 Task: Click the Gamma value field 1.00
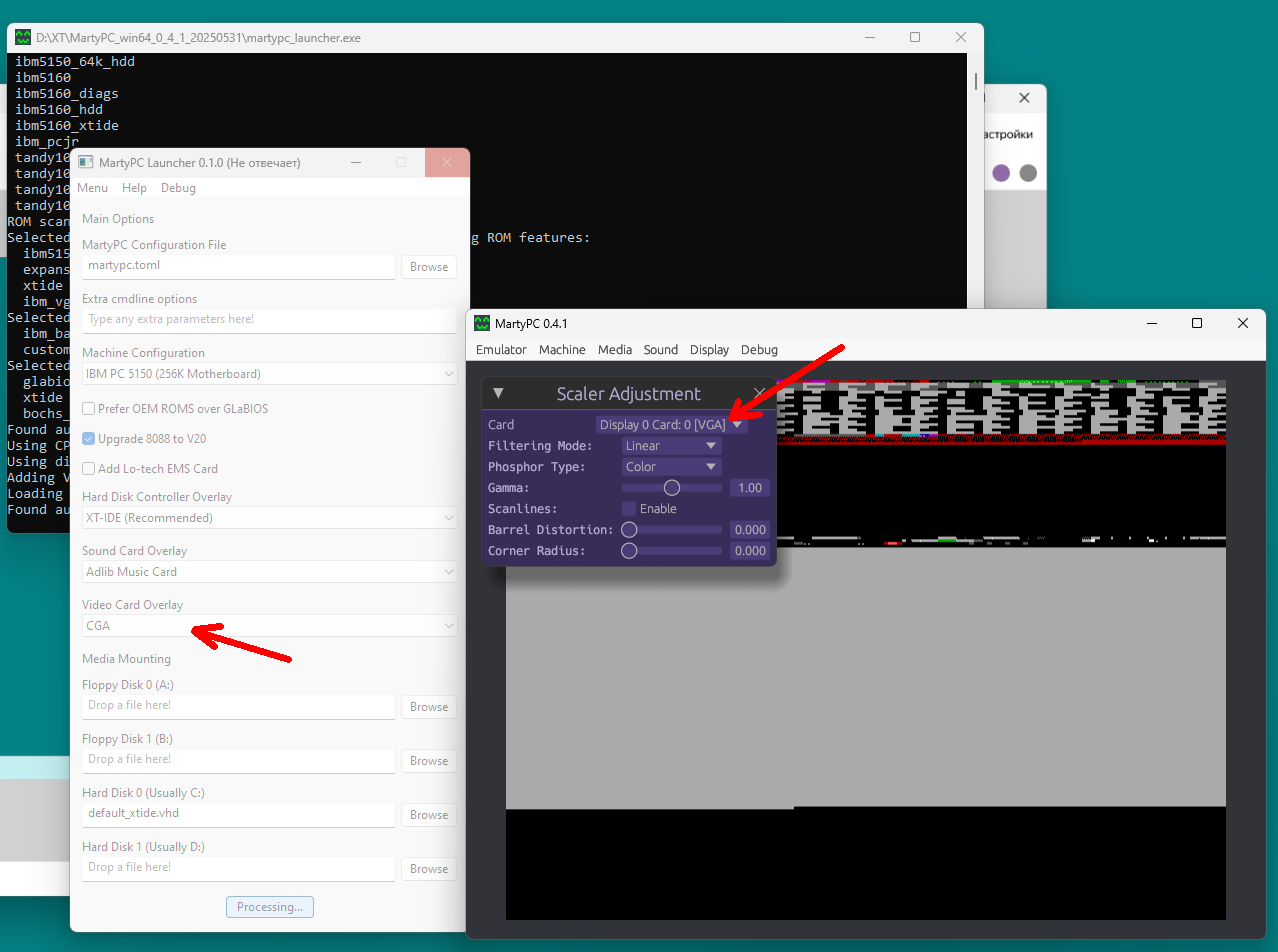coord(750,488)
